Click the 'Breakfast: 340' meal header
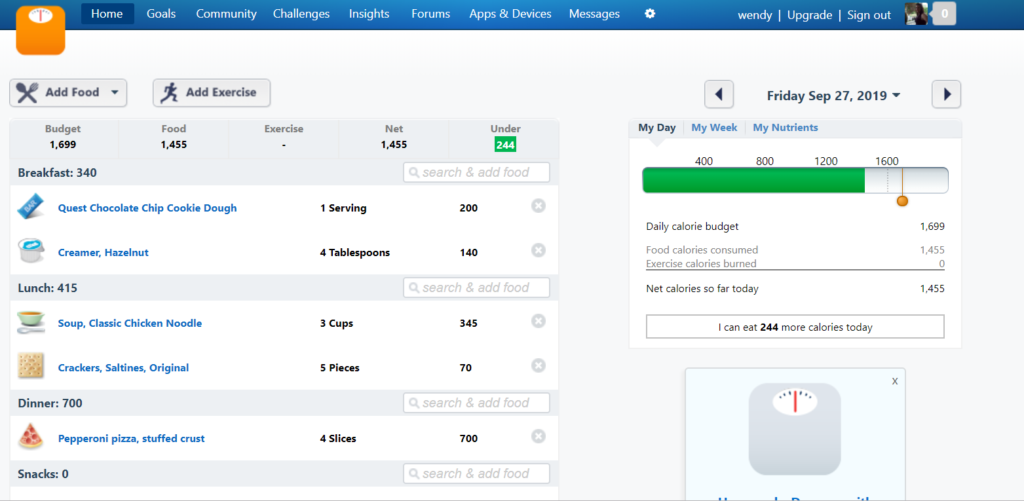The image size is (1024, 501). tap(57, 173)
